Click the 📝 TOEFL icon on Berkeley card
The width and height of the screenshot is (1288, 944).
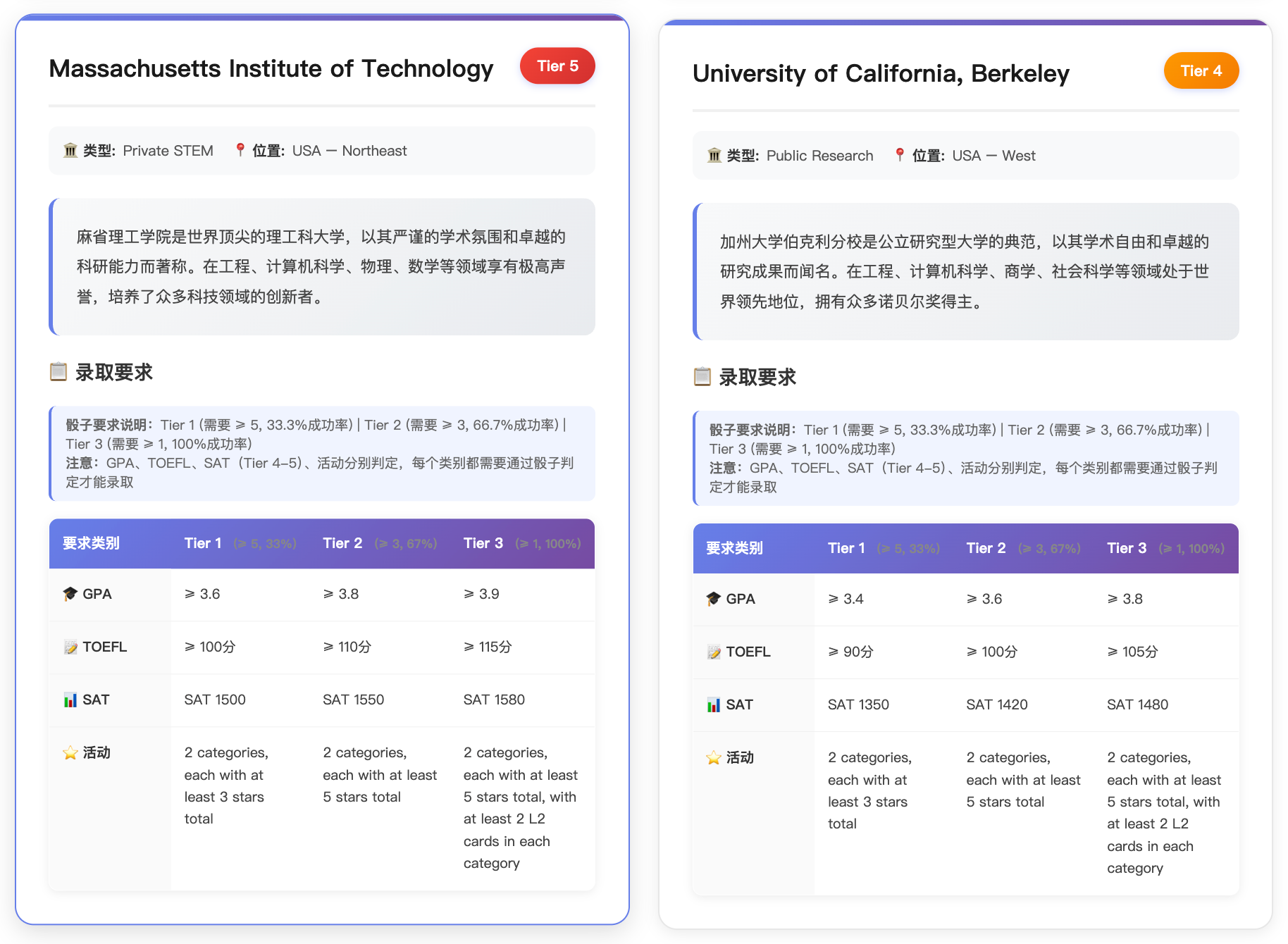712,652
